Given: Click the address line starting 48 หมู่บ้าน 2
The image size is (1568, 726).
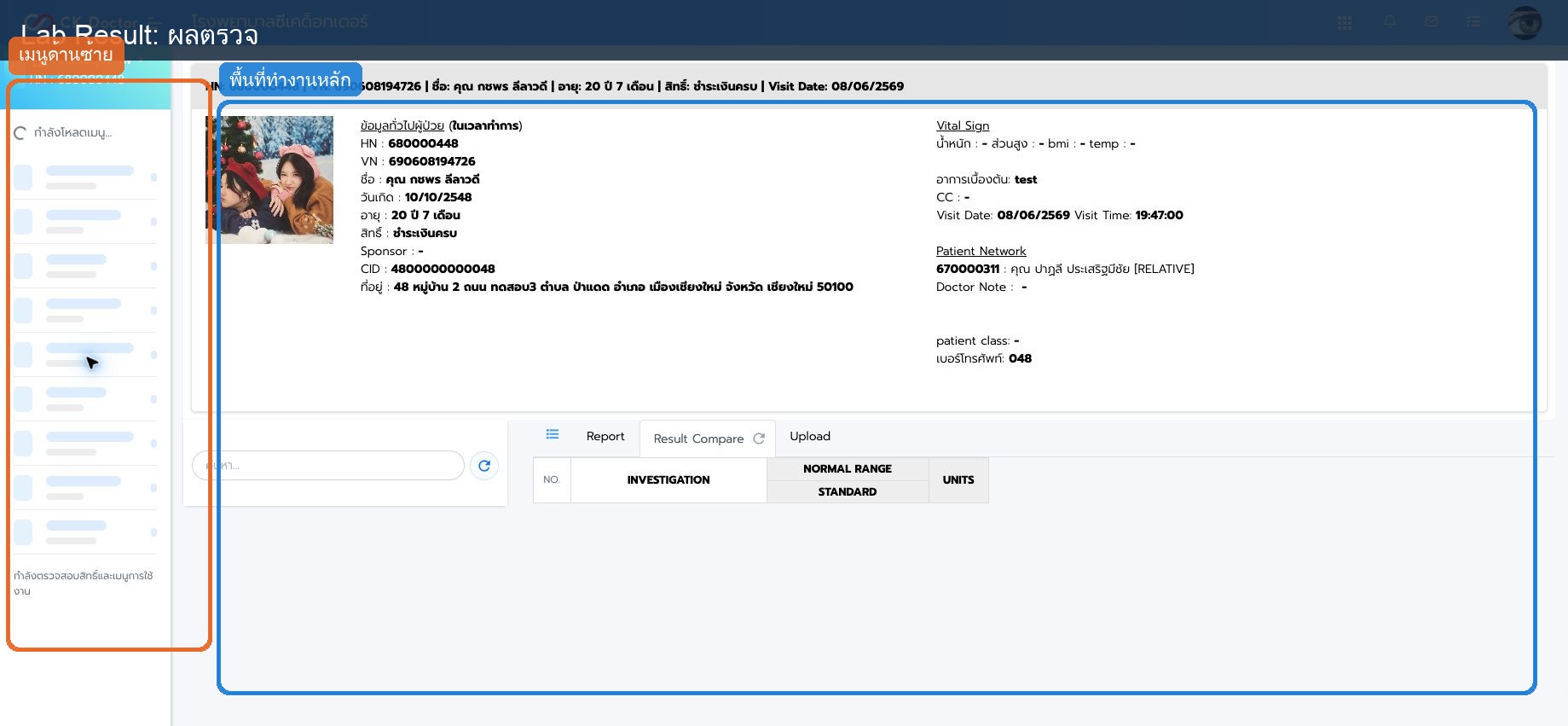Looking at the screenshot, I should 623,287.
